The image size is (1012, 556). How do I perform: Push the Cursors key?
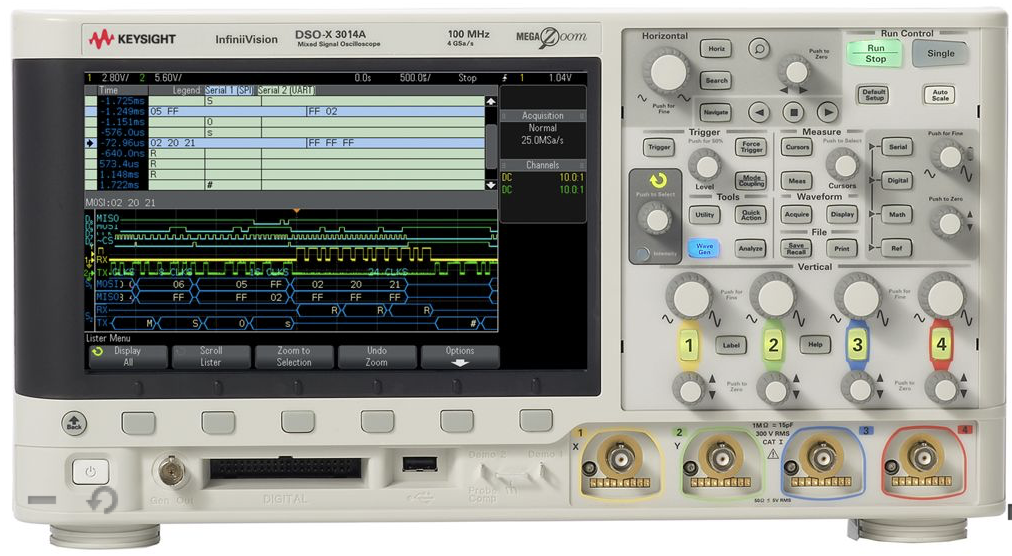coord(797,147)
